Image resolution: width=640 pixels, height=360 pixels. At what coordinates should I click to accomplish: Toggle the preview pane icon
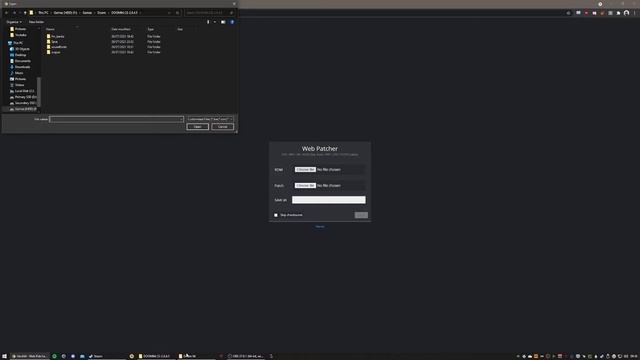(223, 22)
